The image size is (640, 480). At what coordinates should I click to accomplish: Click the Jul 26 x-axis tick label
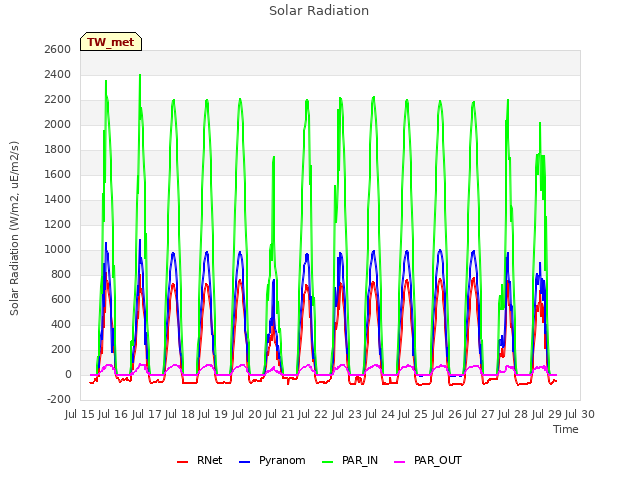tap(447, 414)
